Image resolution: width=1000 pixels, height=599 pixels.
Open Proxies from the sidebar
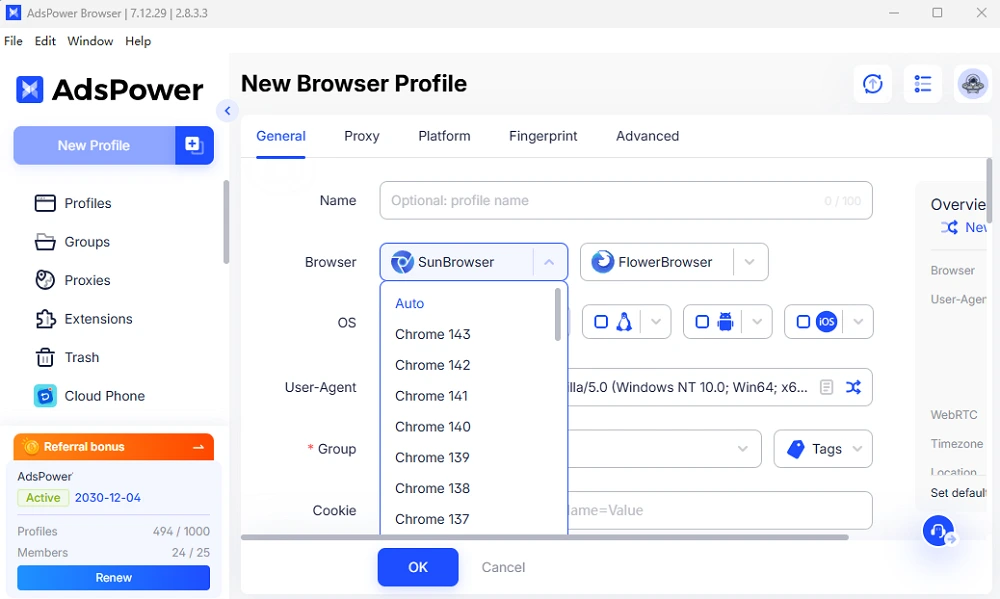click(87, 280)
